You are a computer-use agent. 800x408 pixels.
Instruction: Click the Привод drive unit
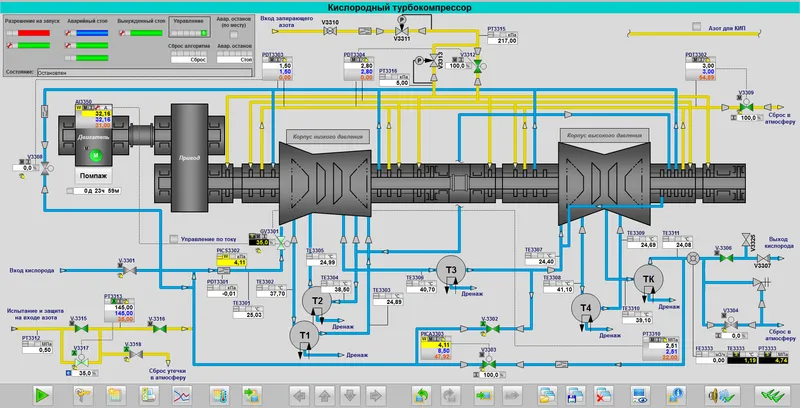click(189, 158)
